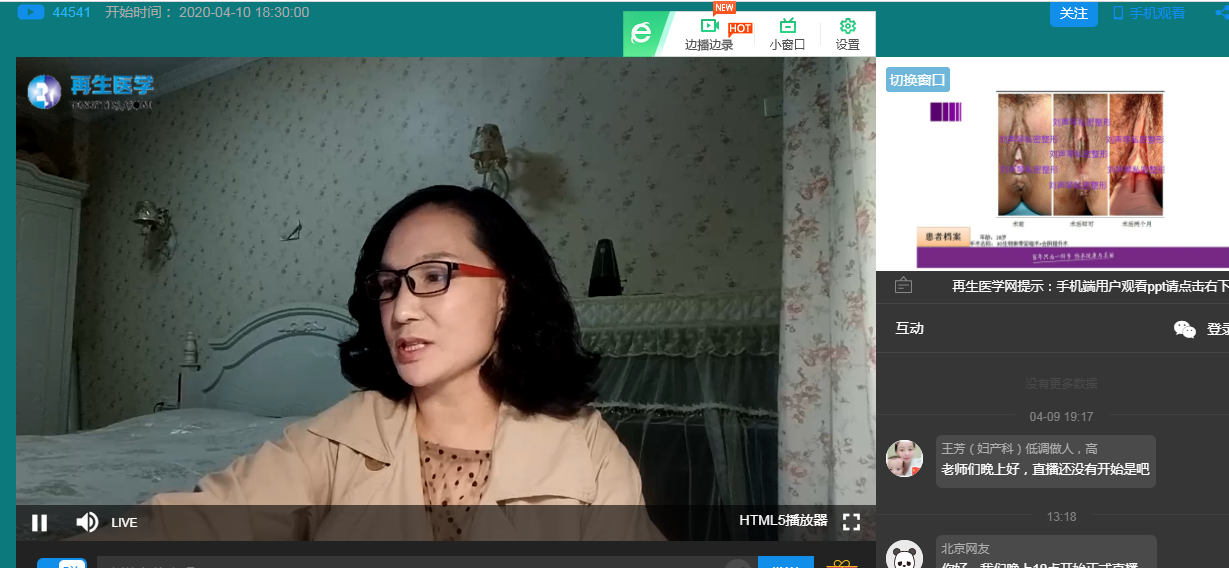Open the 互动 interaction tab
The height and width of the screenshot is (568, 1229).
pos(909,328)
